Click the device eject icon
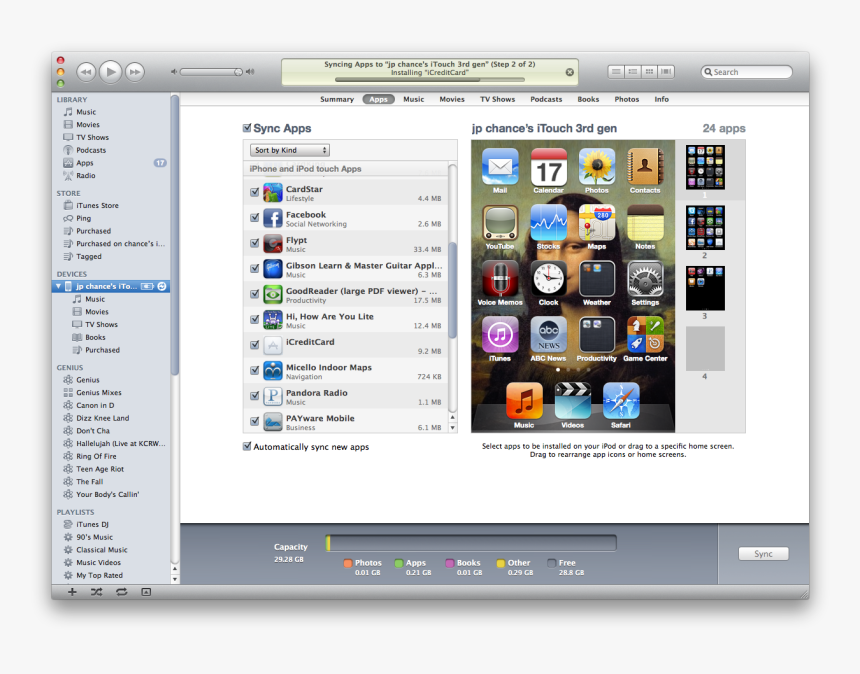The image size is (860, 674). pyautogui.click(x=162, y=286)
